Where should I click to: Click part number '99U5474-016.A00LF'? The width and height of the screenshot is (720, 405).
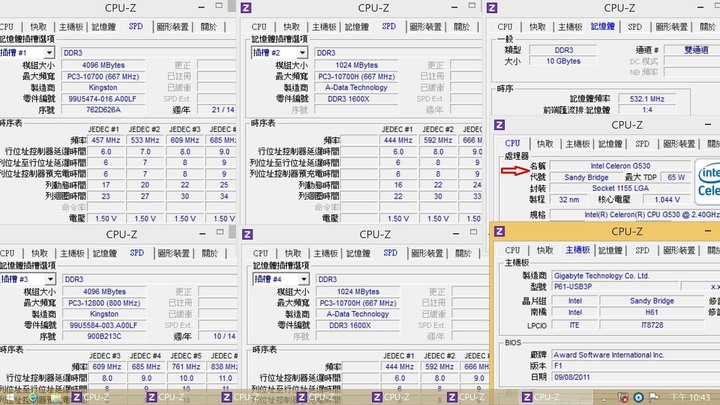click(103, 99)
